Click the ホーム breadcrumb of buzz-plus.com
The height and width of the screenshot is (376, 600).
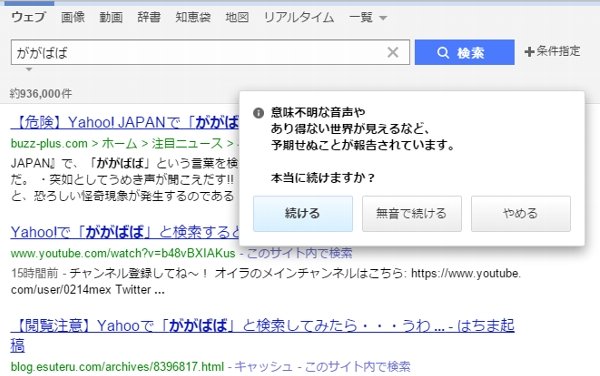point(119,143)
